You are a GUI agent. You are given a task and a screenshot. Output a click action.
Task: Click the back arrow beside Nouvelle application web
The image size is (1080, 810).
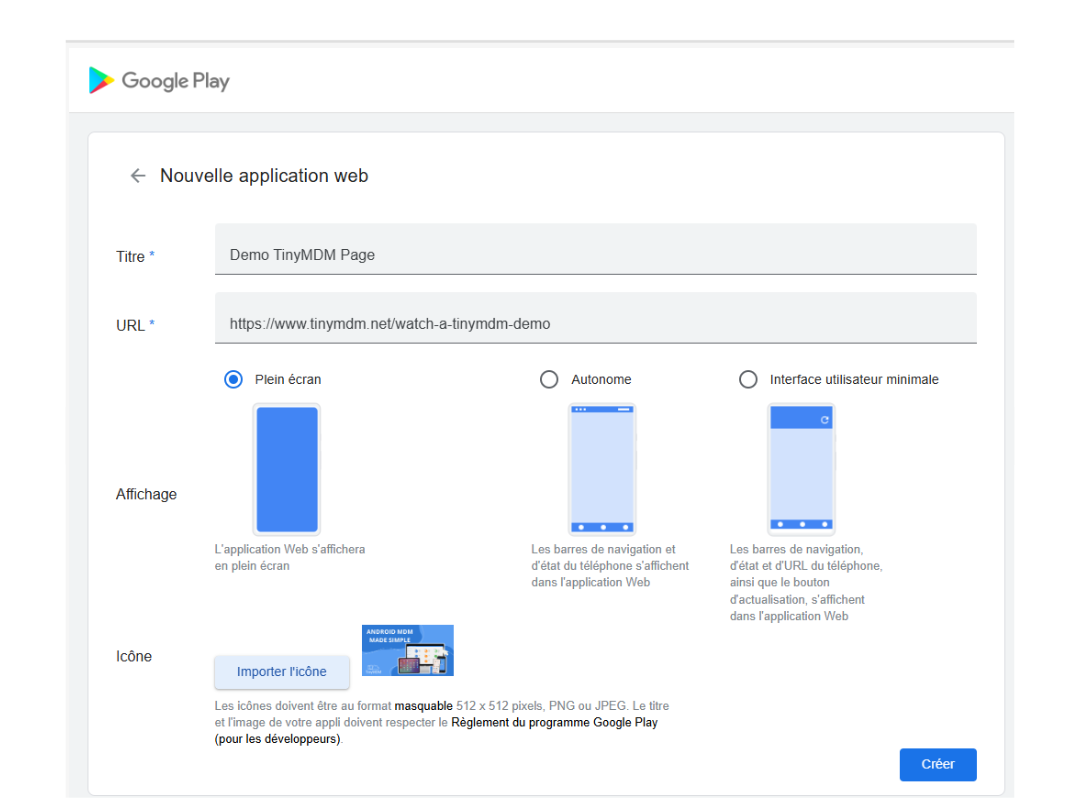[x=138, y=176]
